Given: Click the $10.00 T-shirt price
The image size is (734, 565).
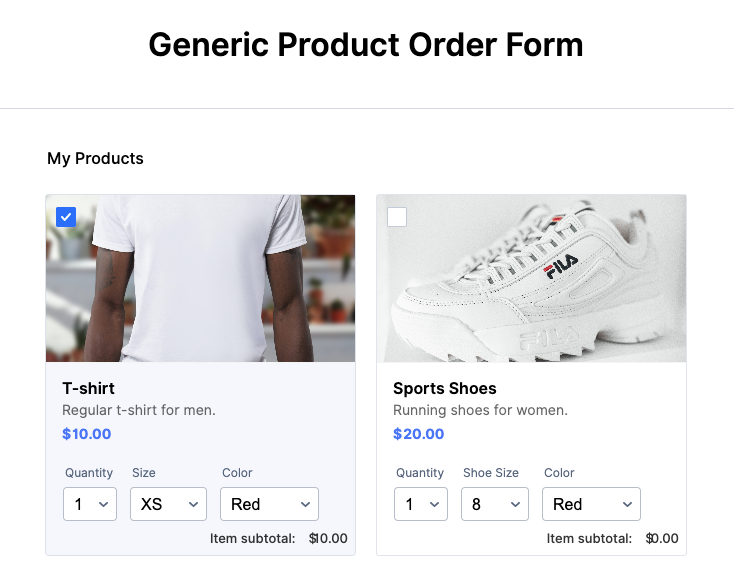Looking at the screenshot, I should point(87,434).
